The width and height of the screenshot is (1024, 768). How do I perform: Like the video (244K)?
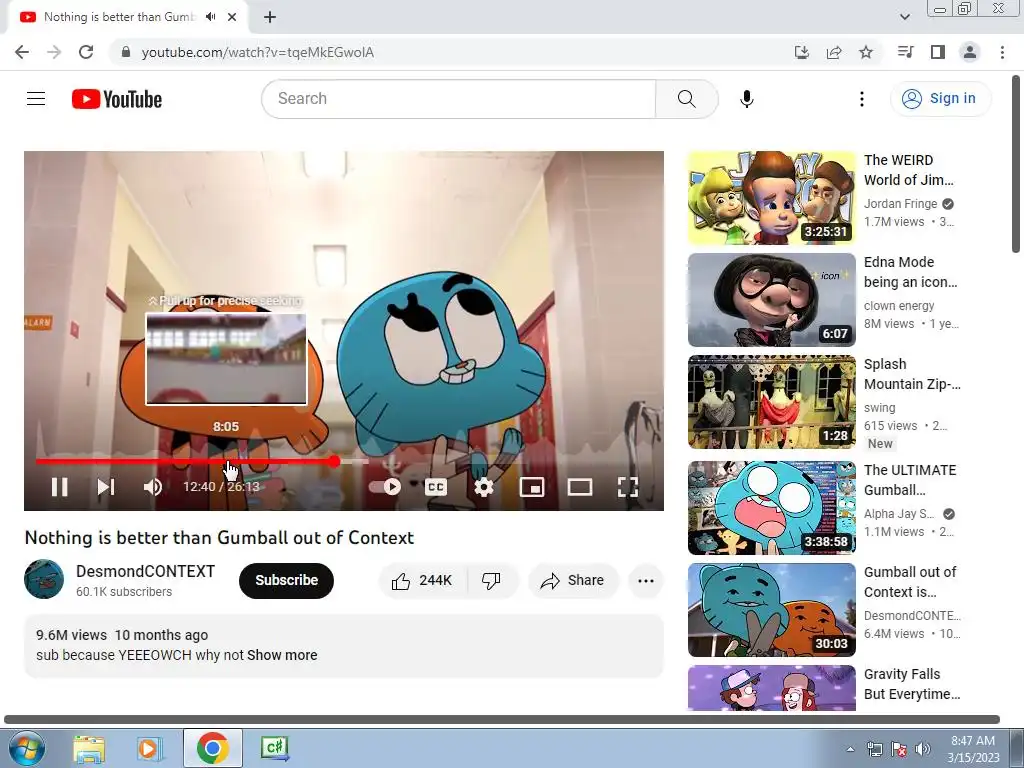[423, 580]
